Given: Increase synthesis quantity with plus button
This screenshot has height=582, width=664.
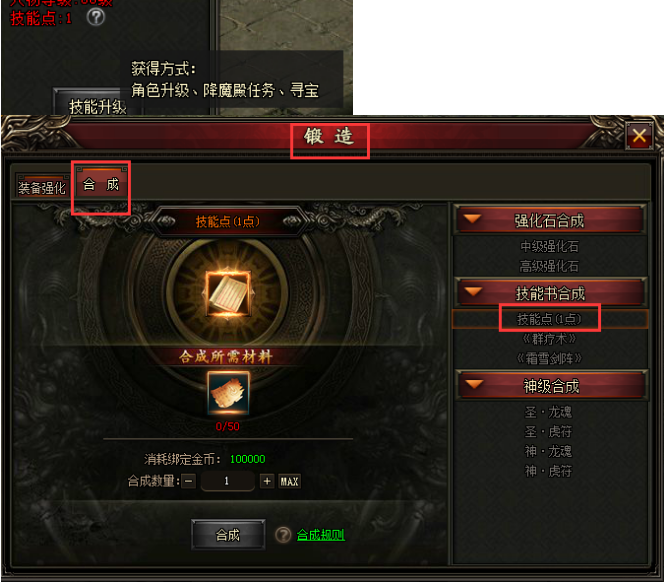Looking at the screenshot, I should tap(267, 481).
